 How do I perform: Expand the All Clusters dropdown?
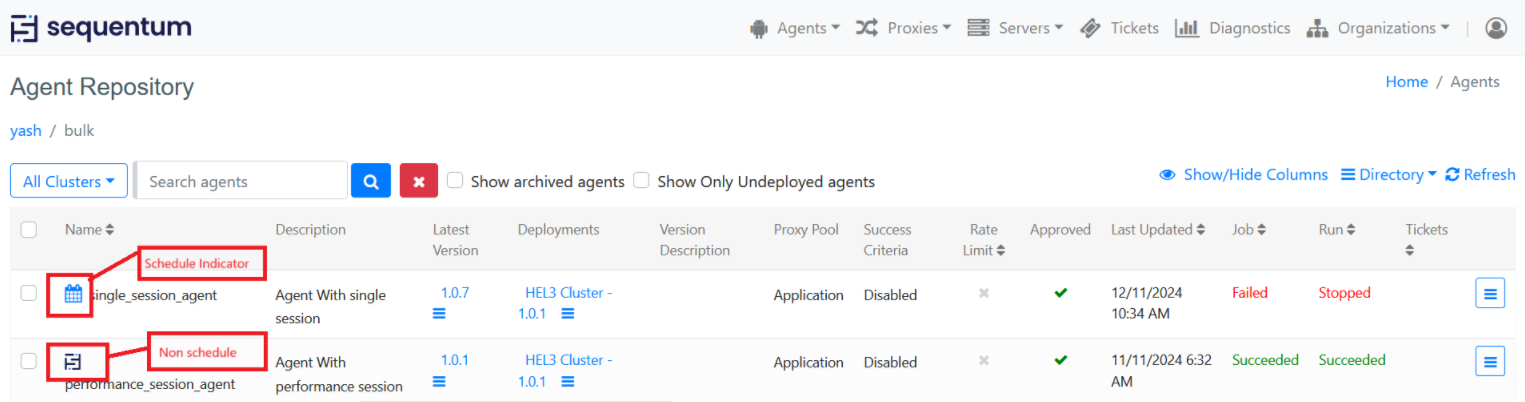coord(68,181)
